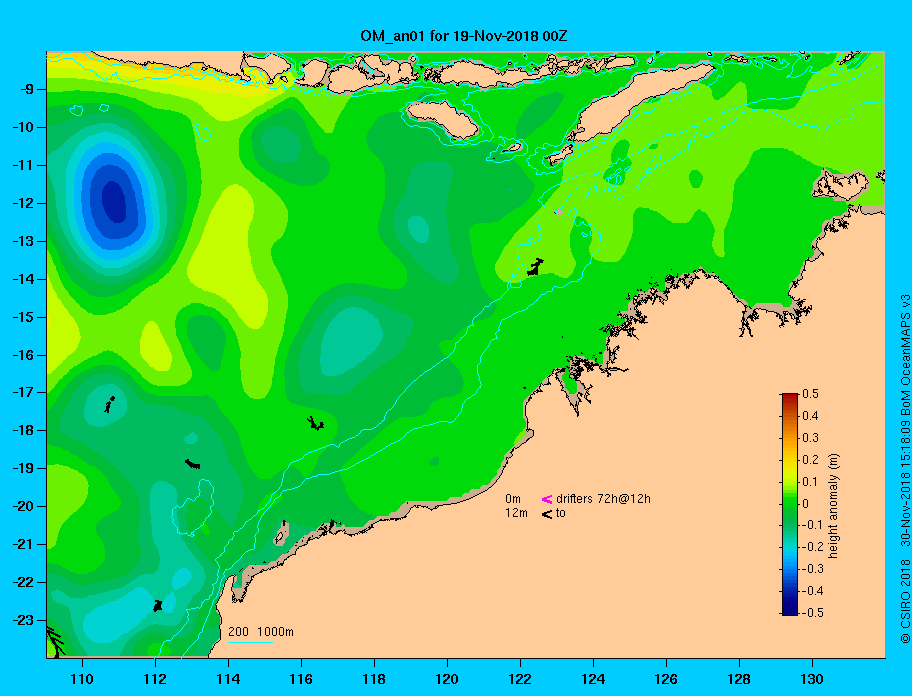912x696 pixels.
Task: Click the '114' longitude axis label
Action: click(228, 679)
